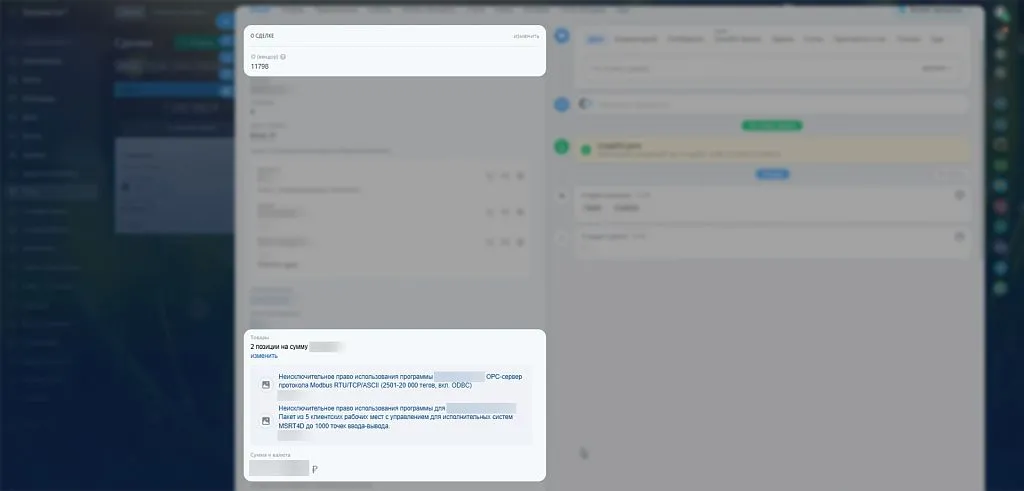Click the Сумма и валюта amount field
Screen dimensions: 1024x491
(279, 468)
